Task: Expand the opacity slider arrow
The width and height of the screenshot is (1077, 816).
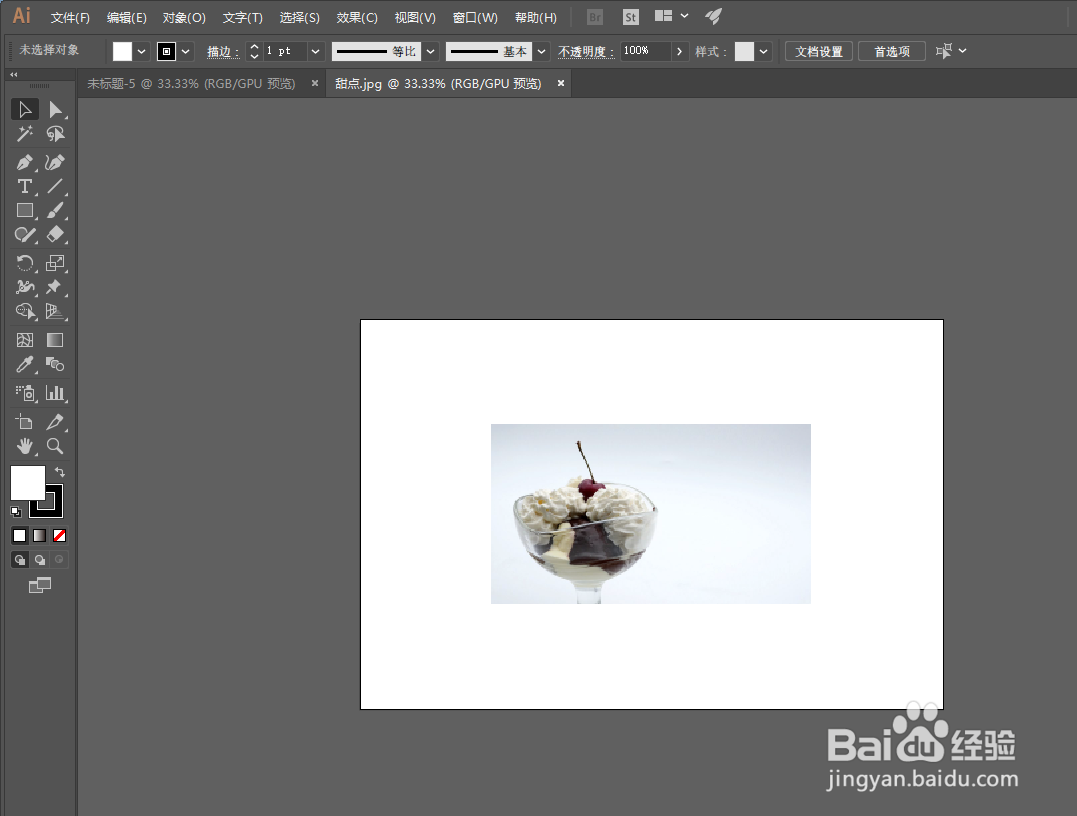Action: (679, 52)
